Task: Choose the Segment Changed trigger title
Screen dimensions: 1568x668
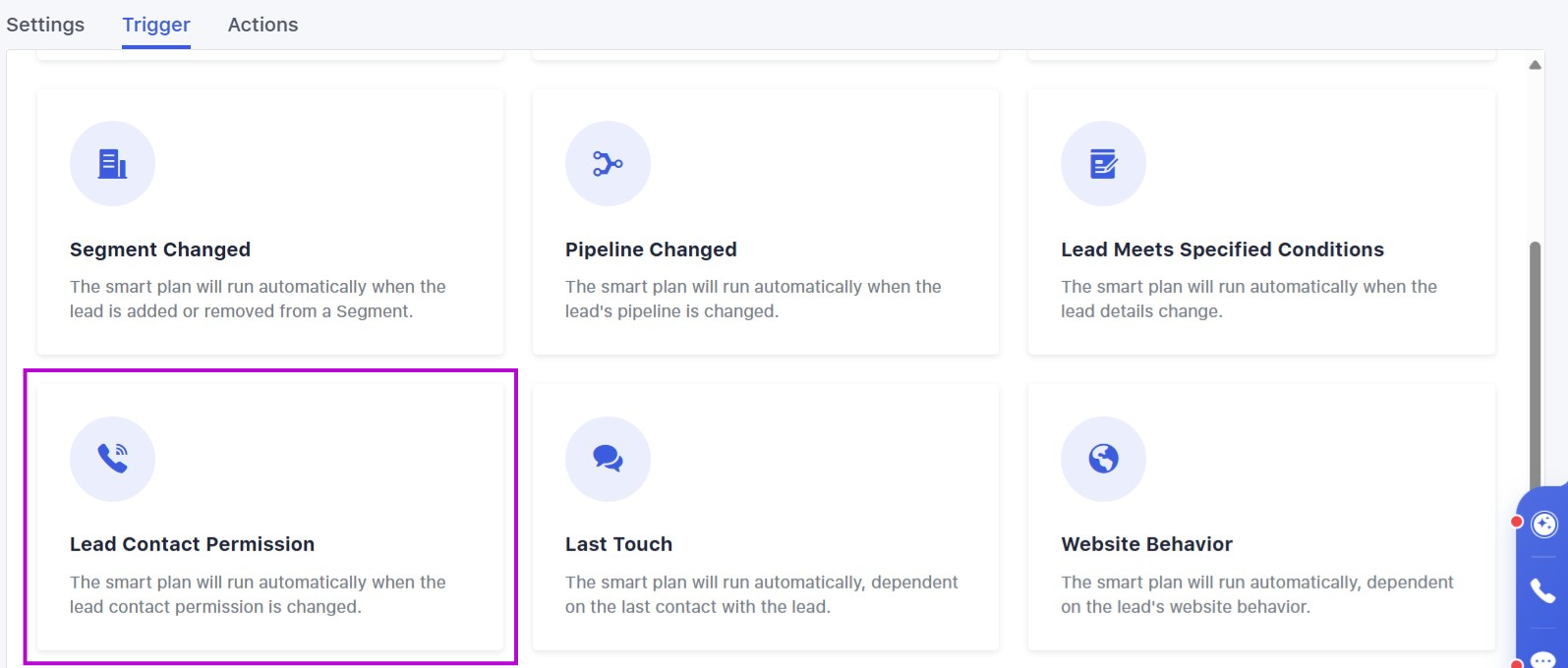Action: point(160,250)
